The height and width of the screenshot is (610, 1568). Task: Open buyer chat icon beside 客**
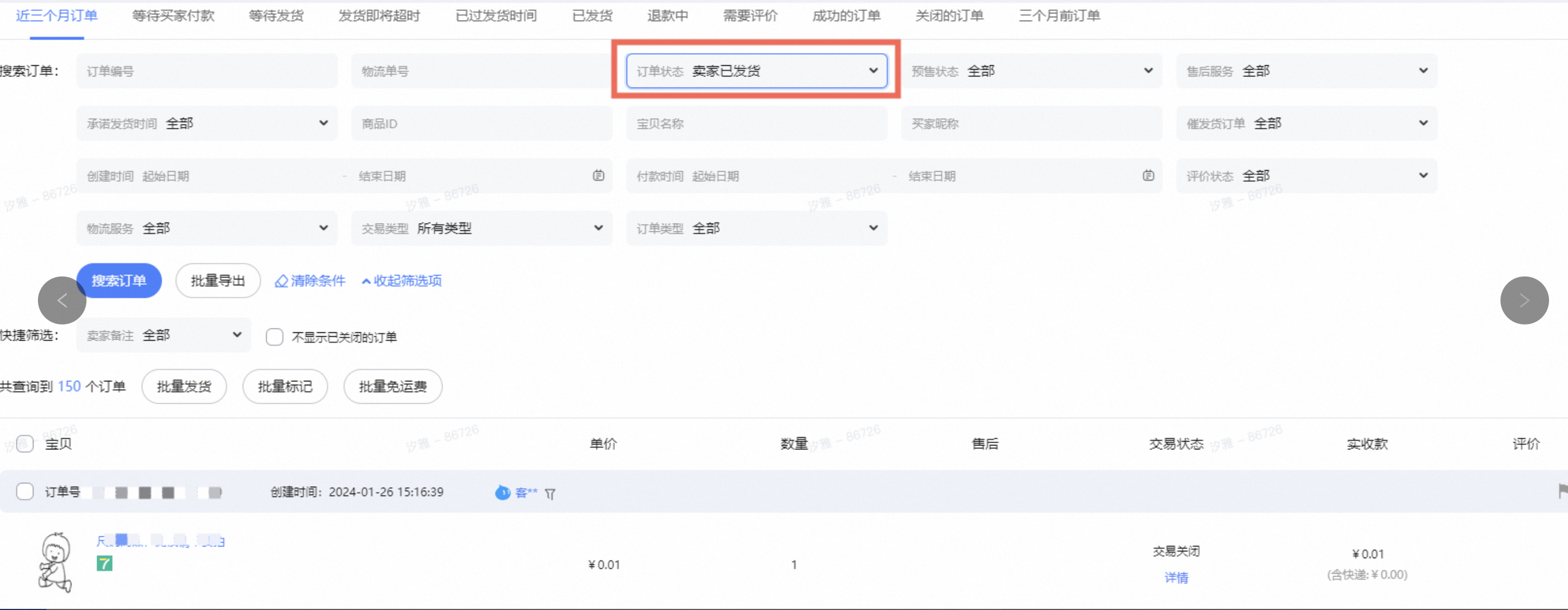(x=502, y=492)
